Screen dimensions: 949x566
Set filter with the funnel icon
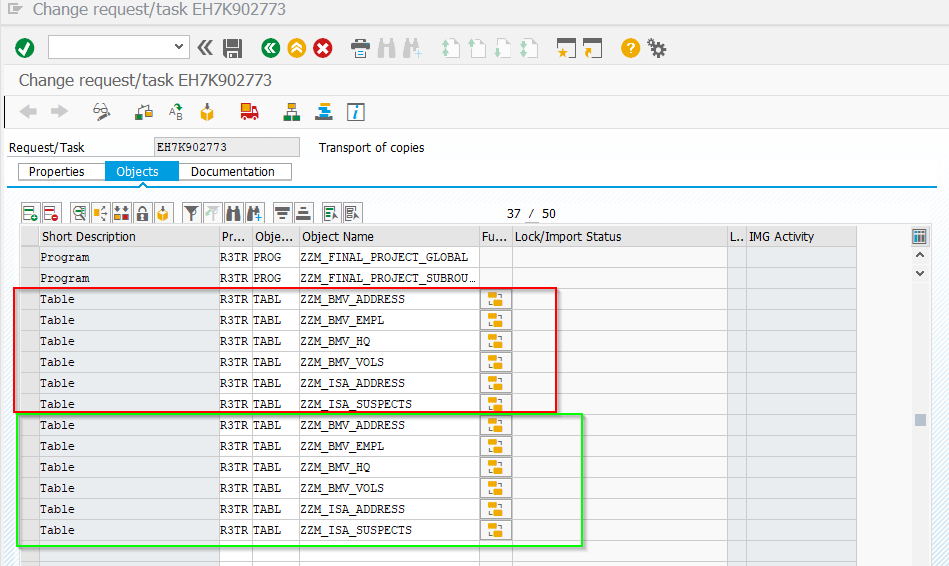click(x=192, y=213)
